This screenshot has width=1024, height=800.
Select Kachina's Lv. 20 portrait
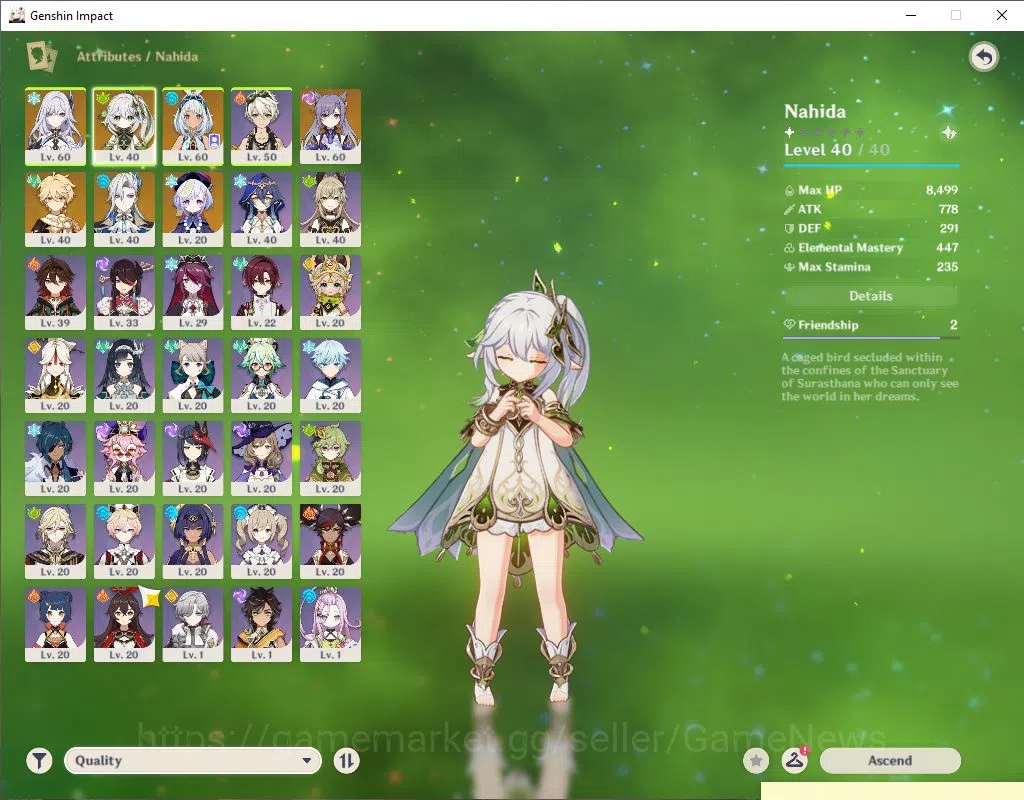click(x=330, y=292)
